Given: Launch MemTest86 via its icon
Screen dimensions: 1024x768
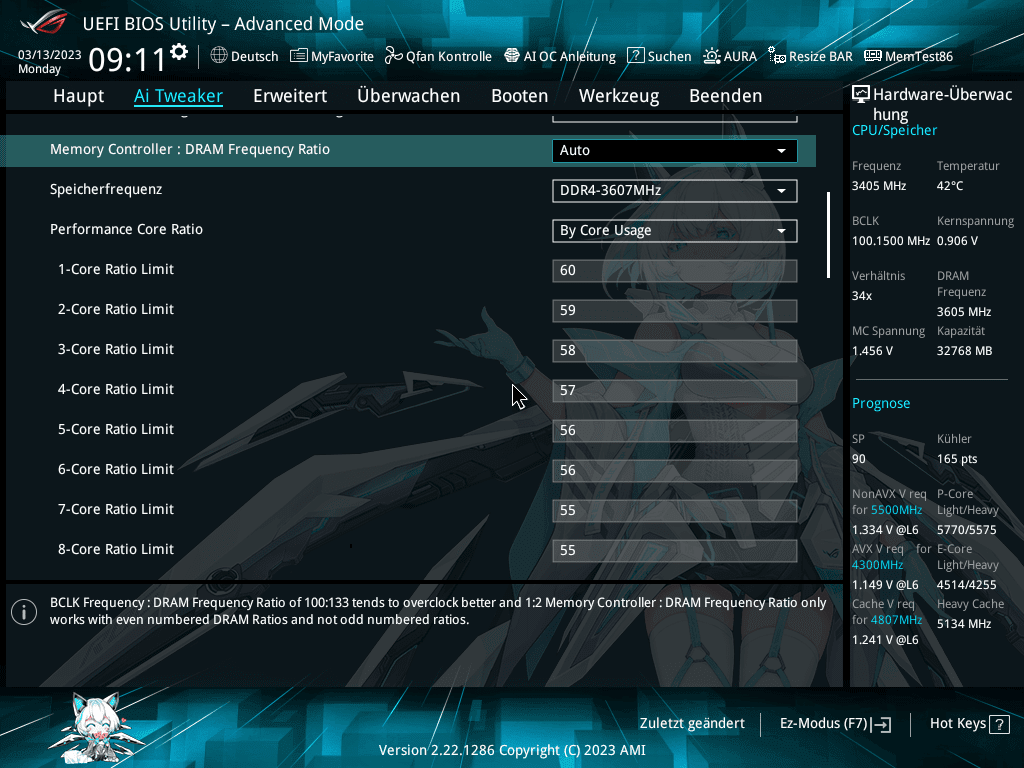Looking at the screenshot, I should point(872,56).
